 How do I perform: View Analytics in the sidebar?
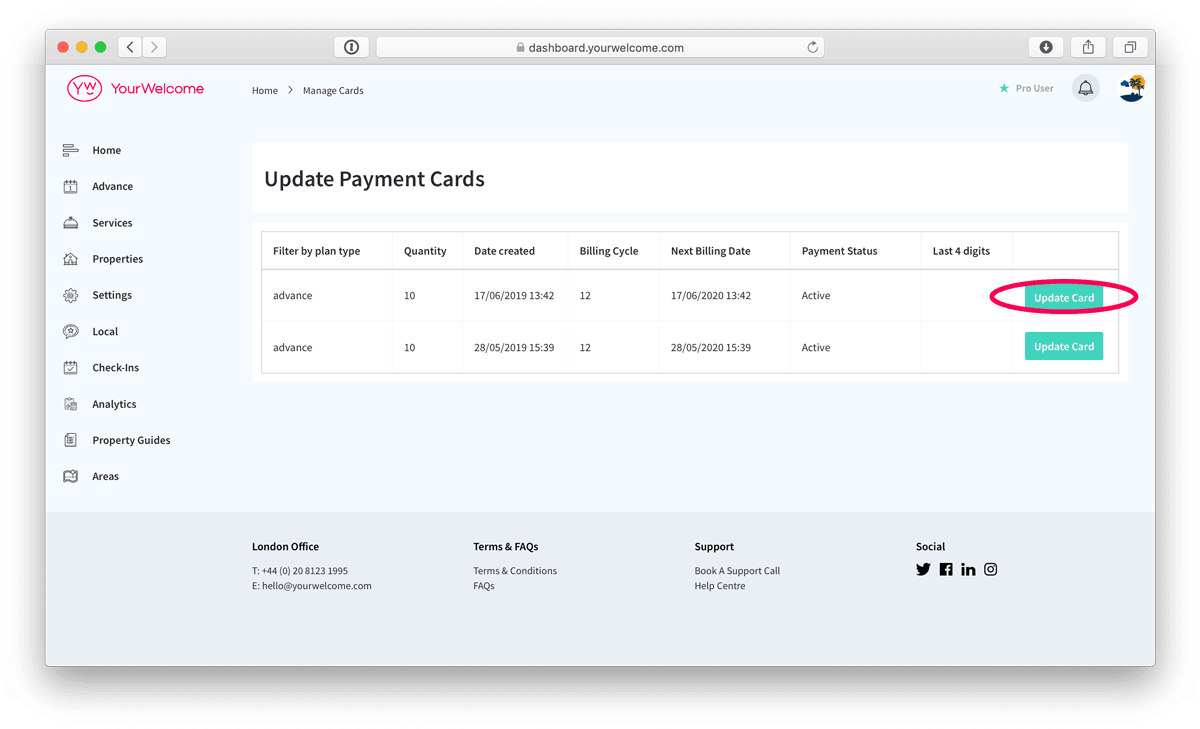(x=114, y=404)
